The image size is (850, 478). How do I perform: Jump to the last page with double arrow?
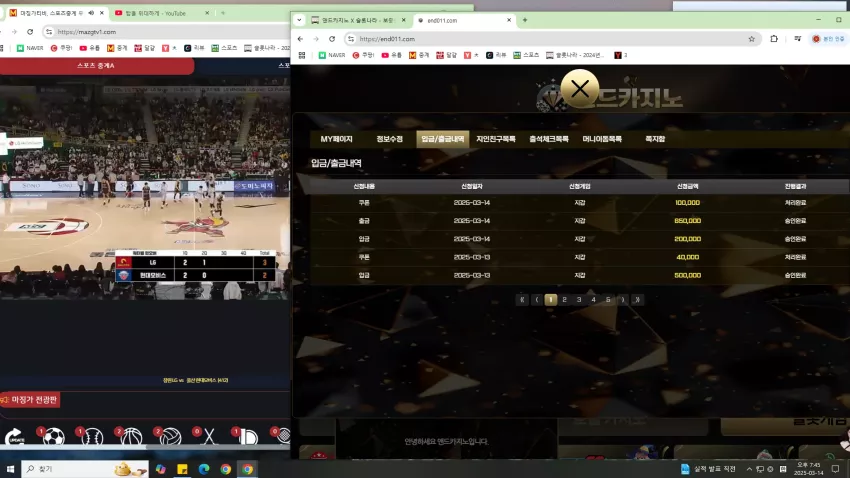638,300
